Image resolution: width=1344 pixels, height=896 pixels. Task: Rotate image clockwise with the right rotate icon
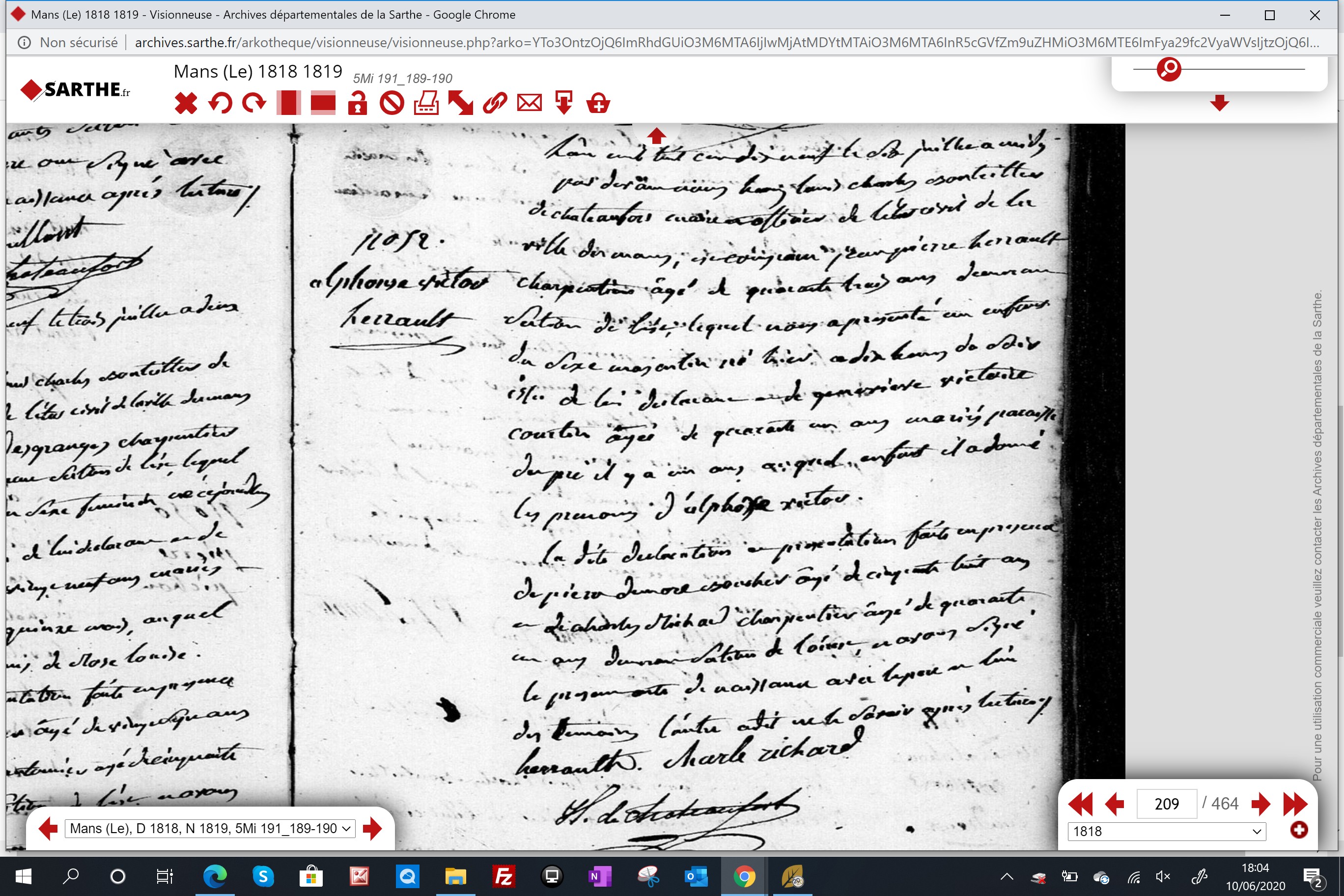pos(254,104)
